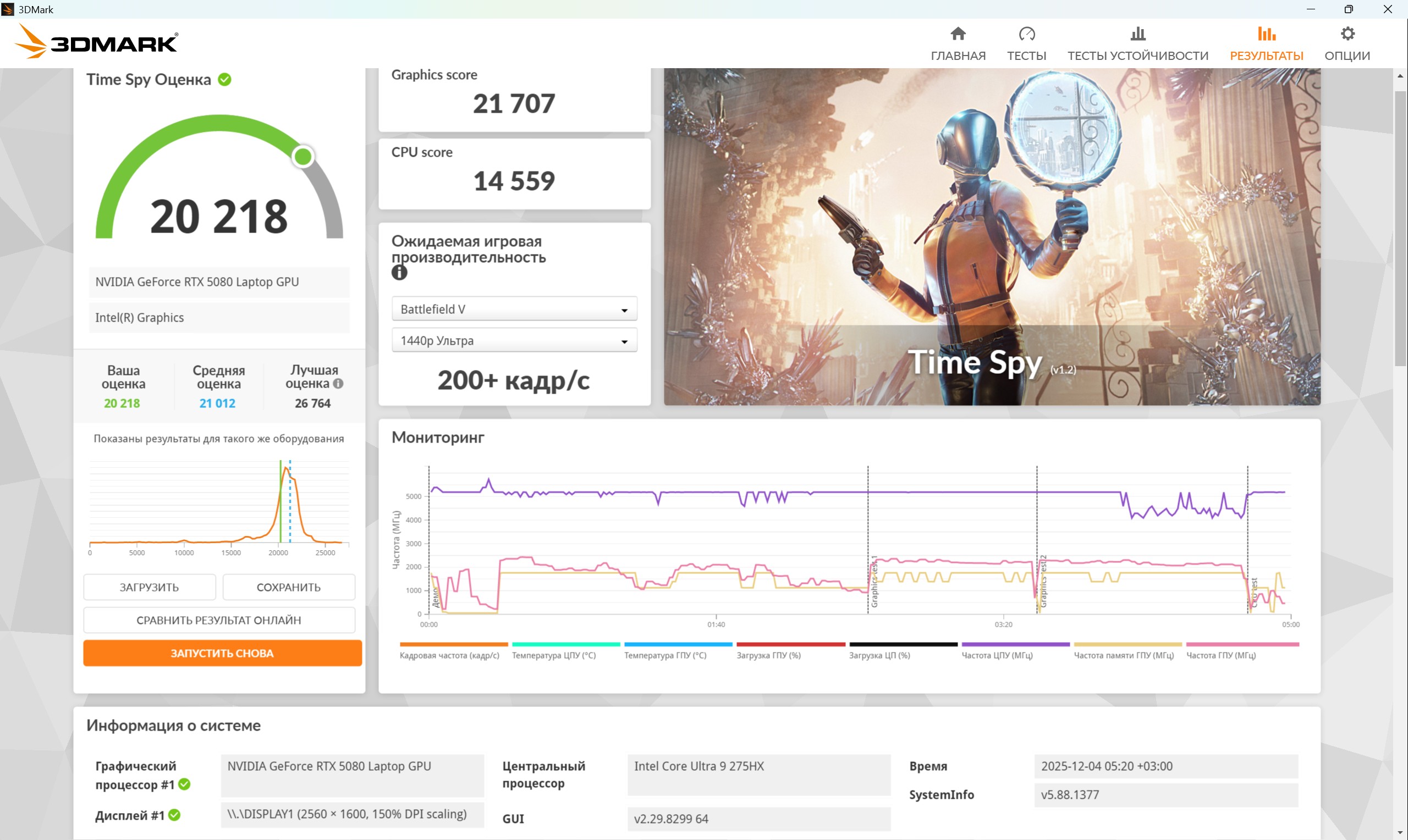Click the time value 2025-12-04 05:20 +03:00
This screenshot has height=840, width=1408.
pos(1165,766)
